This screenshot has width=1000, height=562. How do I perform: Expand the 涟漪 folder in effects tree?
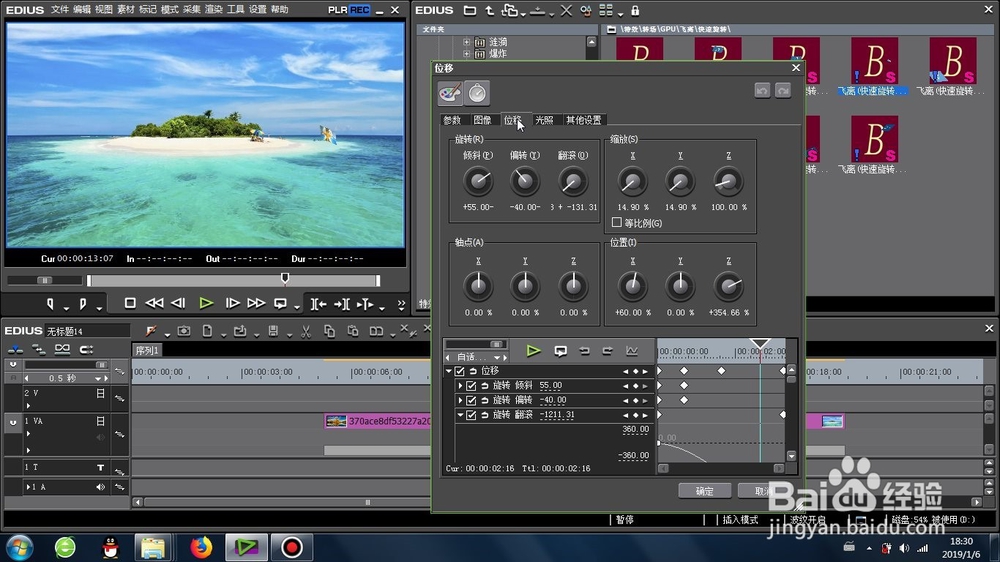466,42
